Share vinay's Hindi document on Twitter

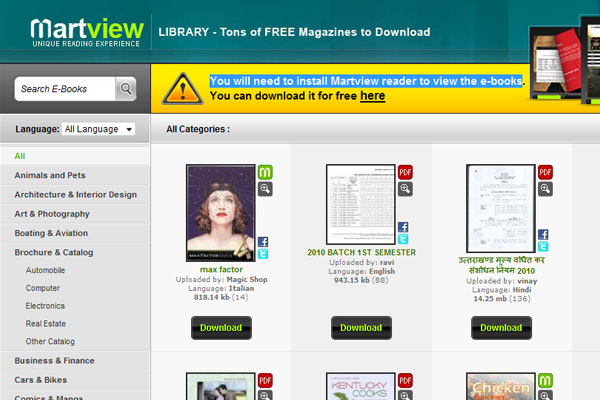point(543,247)
